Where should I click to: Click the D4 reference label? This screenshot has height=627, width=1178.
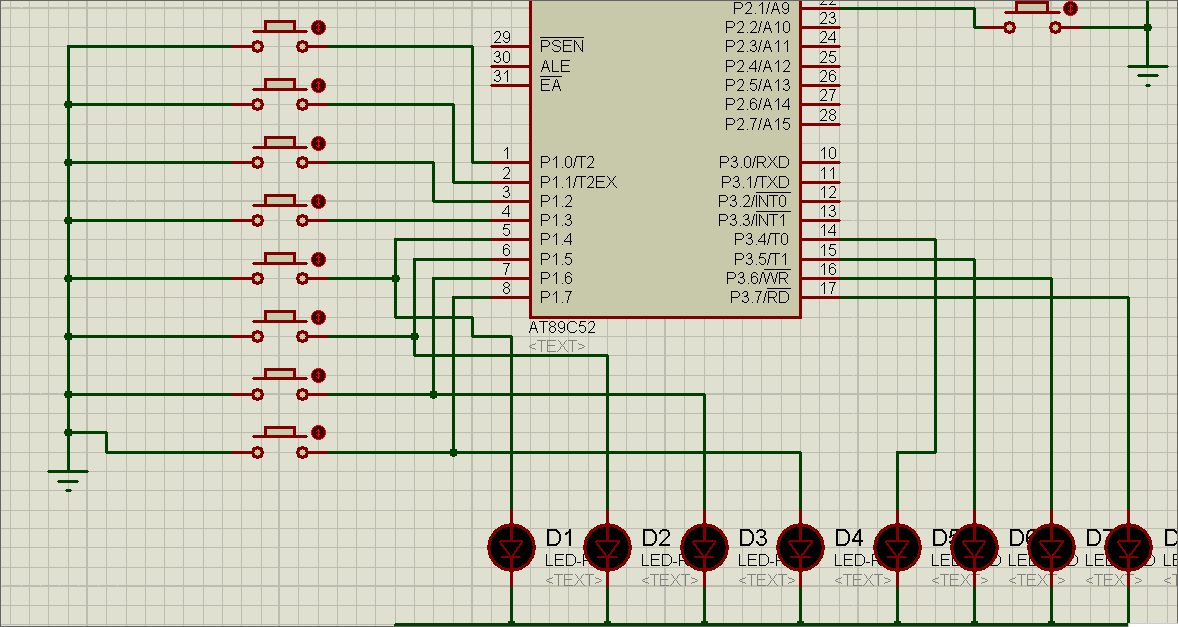[x=849, y=538]
